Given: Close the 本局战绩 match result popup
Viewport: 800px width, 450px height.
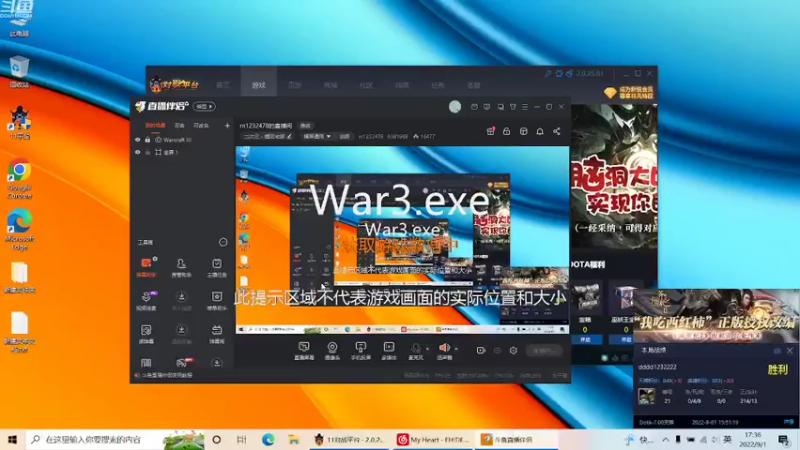Looking at the screenshot, I should pos(789,351).
